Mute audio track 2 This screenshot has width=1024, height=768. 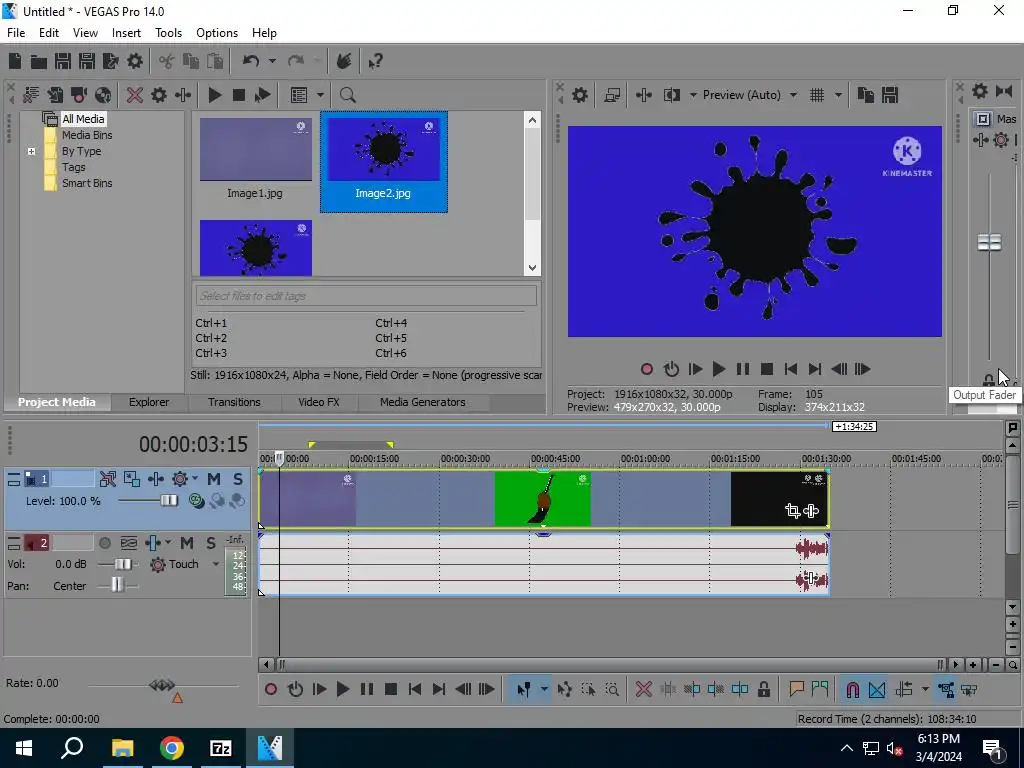click(187, 543)
